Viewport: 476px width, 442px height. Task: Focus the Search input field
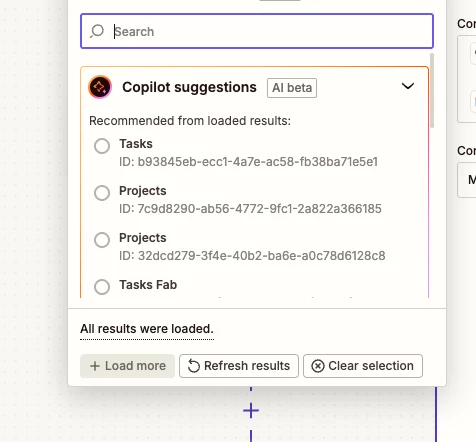coord(257,31)
